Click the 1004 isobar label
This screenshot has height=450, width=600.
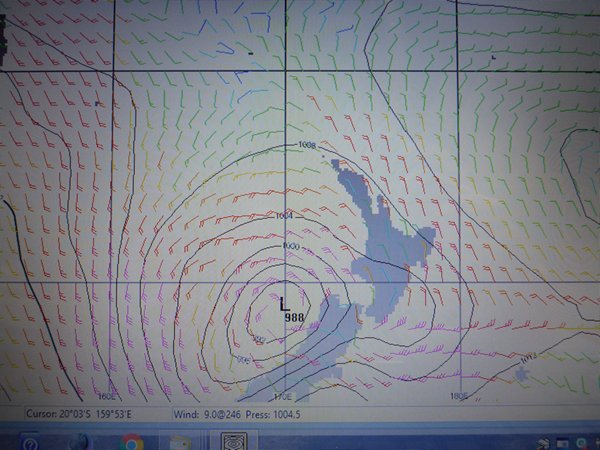point(284,215)
